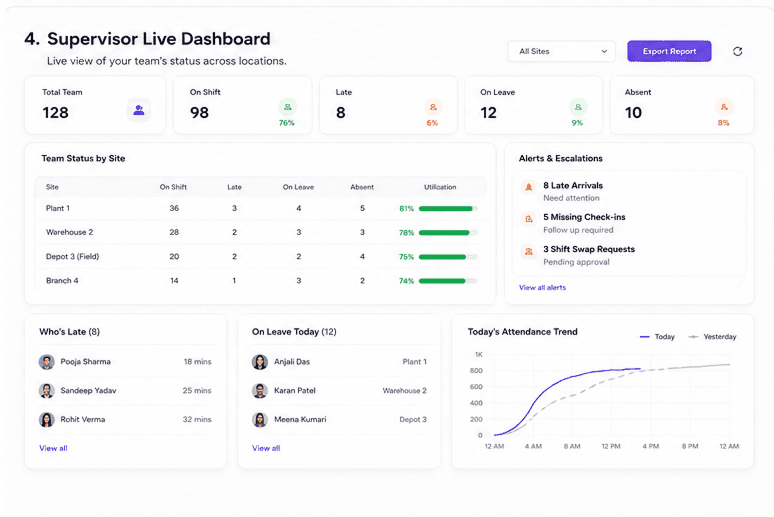Click the green On Leave card icon
The height and width of the screenshot is (517, 774).
point(578,107)
